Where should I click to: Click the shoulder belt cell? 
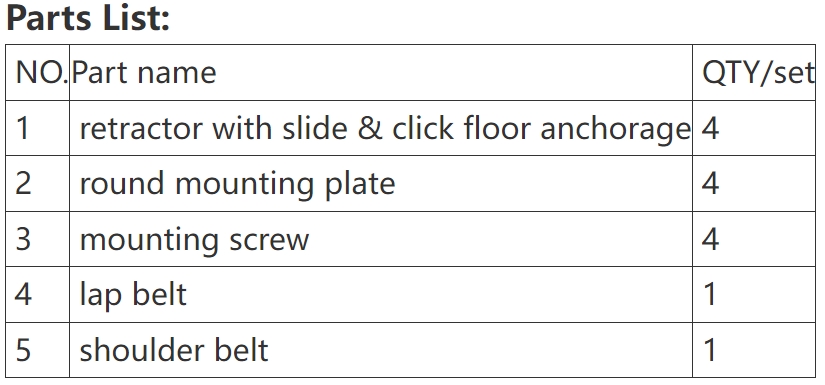tap(380, 350)
